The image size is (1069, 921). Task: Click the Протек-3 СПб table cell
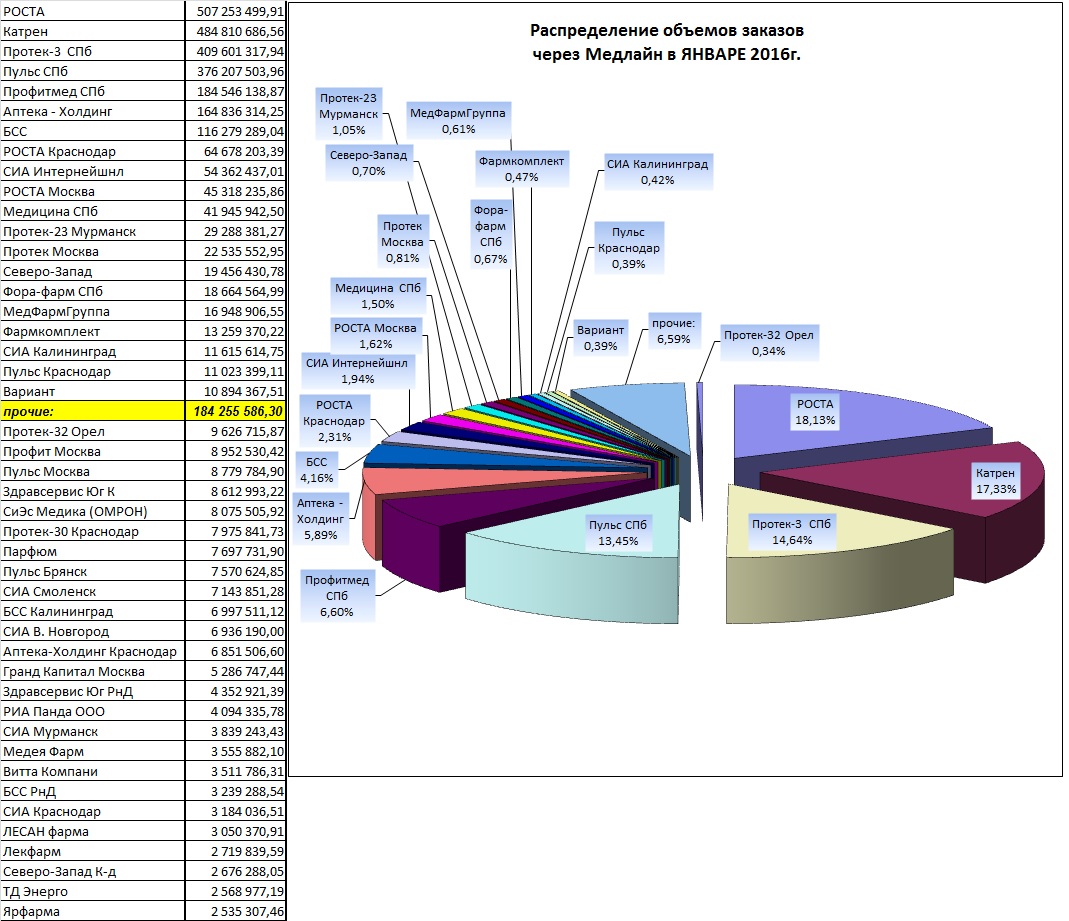coord(92,52)
